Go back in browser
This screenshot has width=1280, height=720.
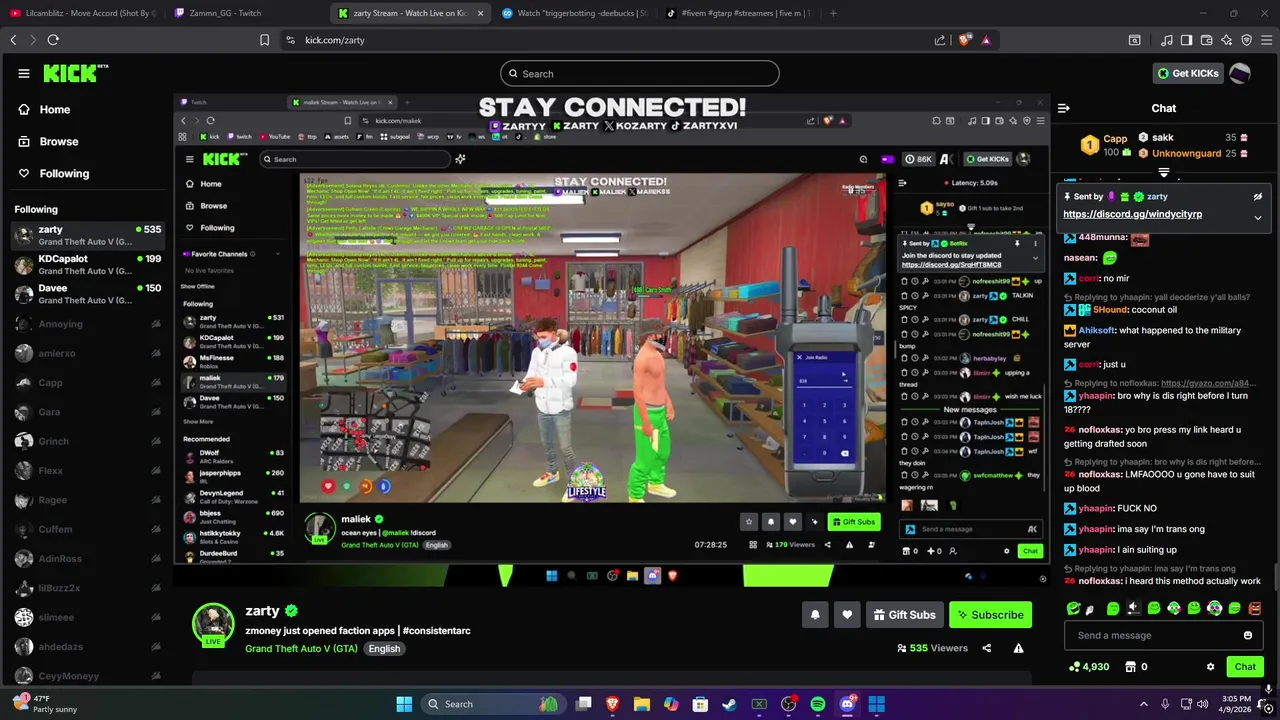click(x=13, y=40)
